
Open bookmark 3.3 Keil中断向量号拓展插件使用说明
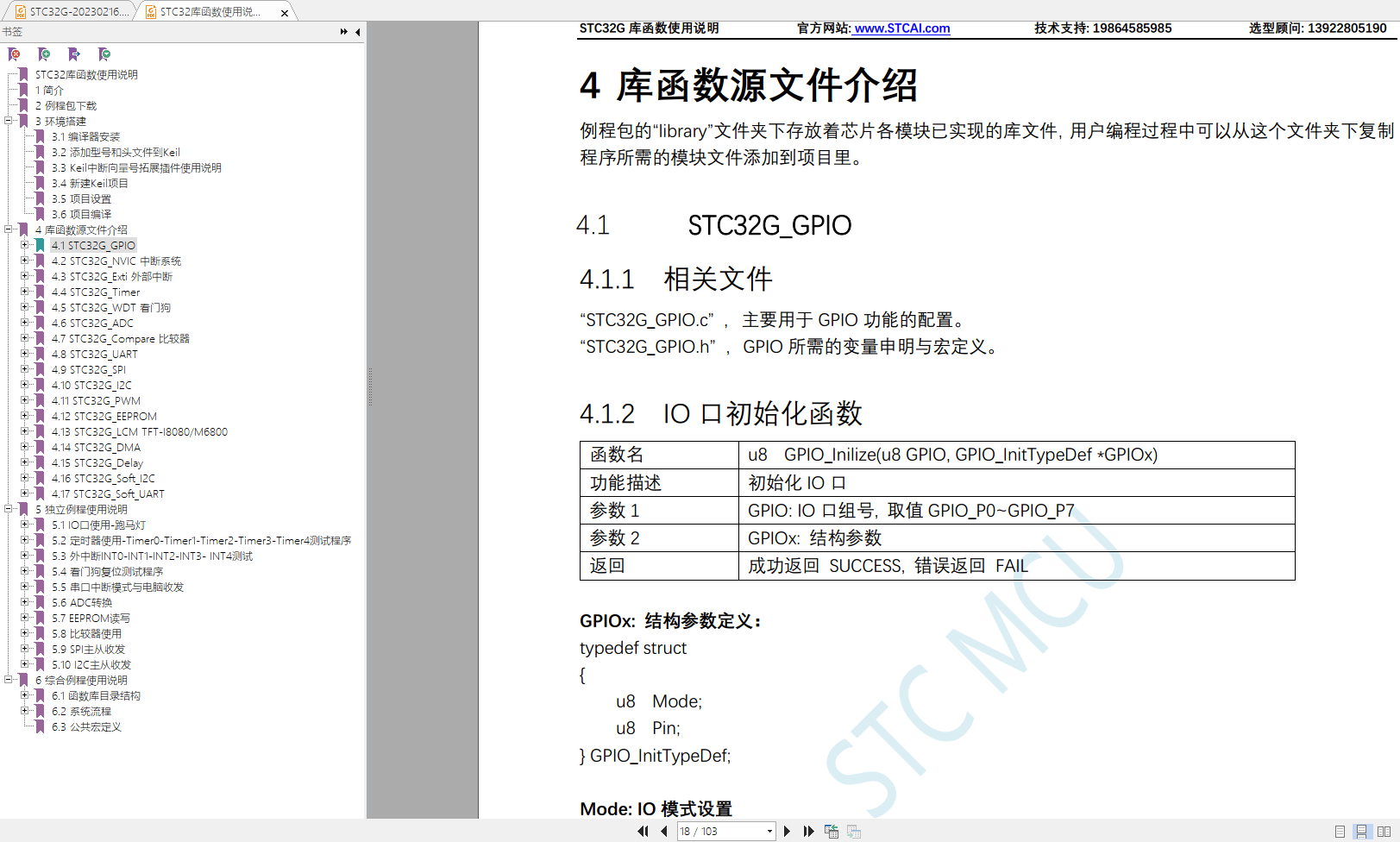(136, 167)
